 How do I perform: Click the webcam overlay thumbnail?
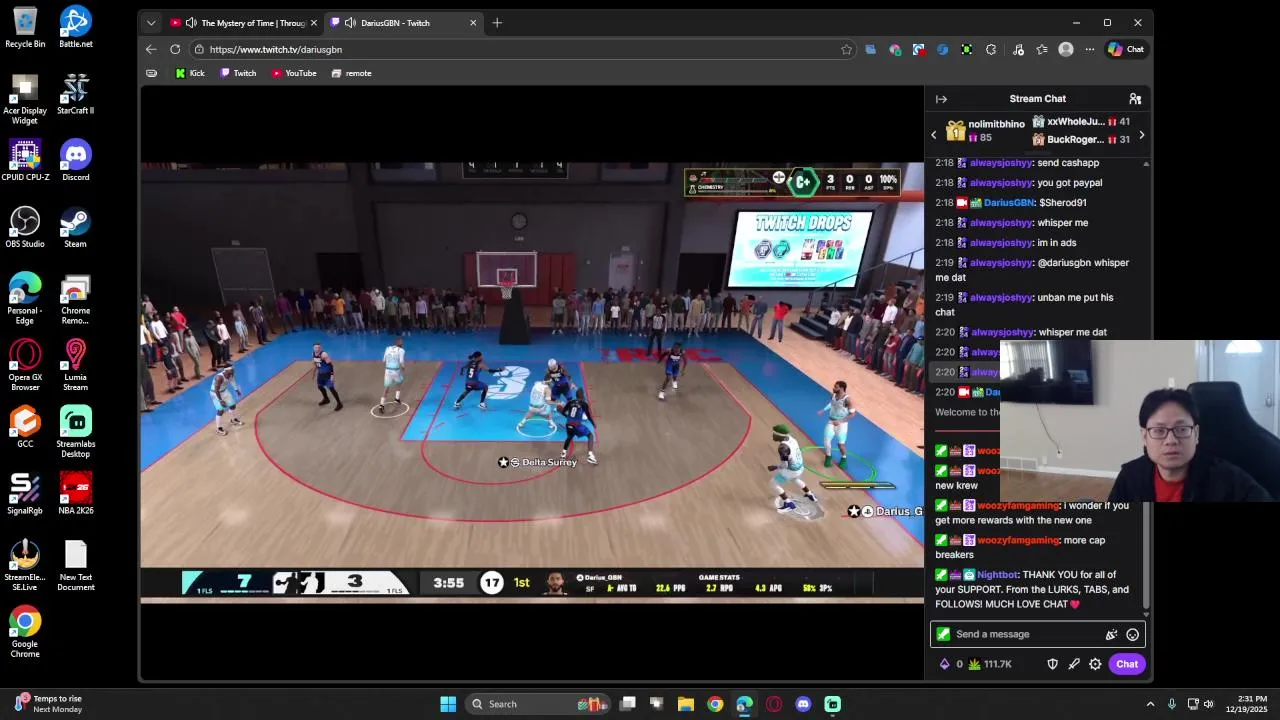(x=1139, y=421)
